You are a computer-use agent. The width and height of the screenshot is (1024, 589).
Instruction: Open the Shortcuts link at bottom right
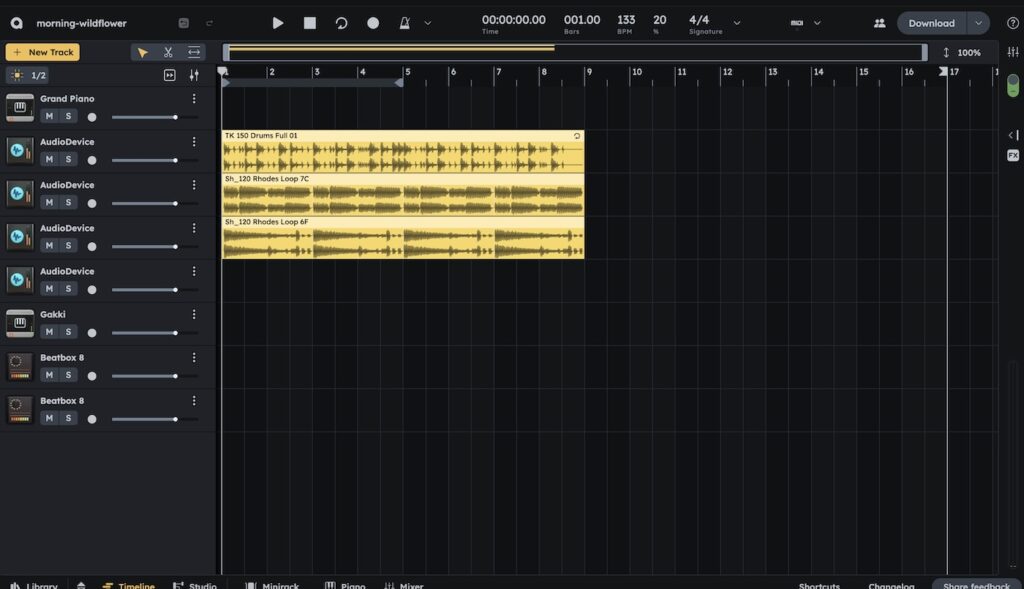(x=819, y=585)
